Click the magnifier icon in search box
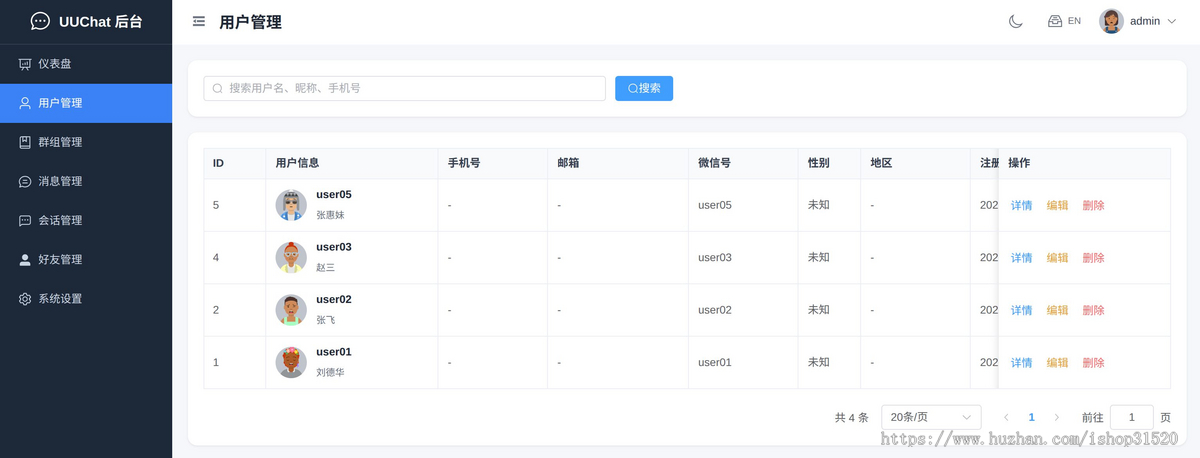 click(x=217, y=88)
